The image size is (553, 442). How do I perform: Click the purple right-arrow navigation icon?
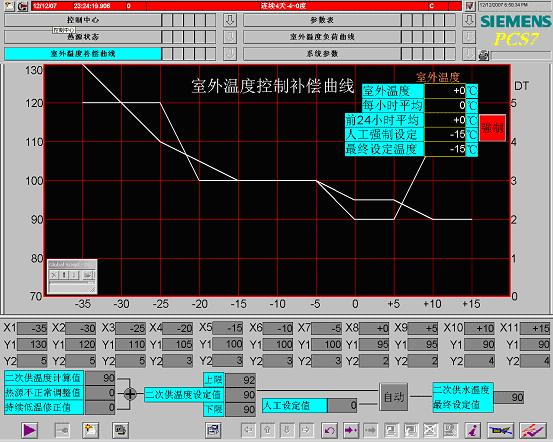point(351,430)
